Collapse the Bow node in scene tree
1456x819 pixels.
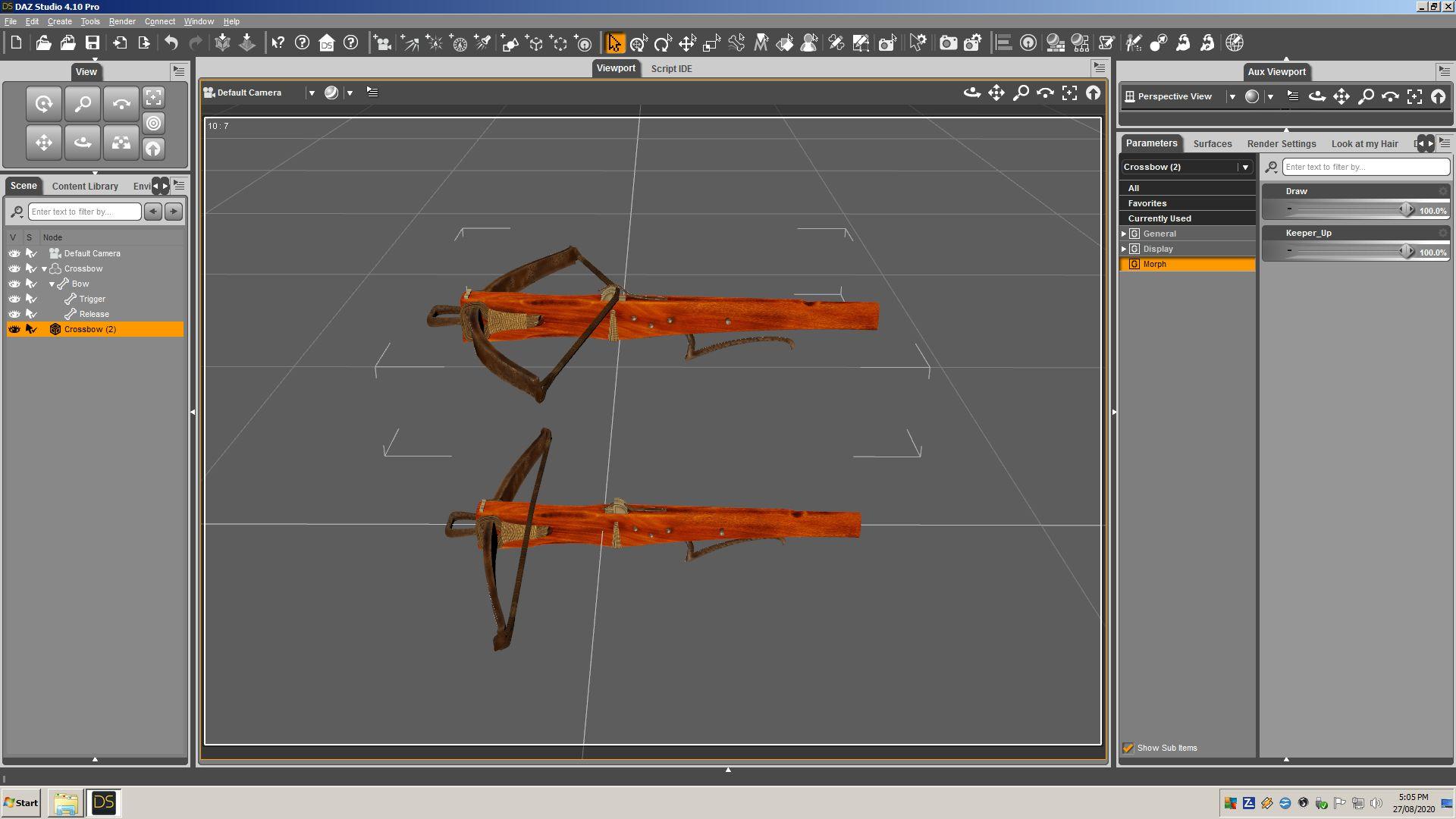(52, 284)
